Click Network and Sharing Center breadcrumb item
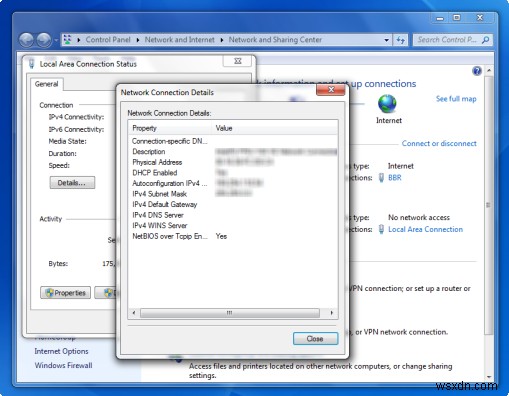The height and width of the screenshot is (396, 509). (275, 40)
